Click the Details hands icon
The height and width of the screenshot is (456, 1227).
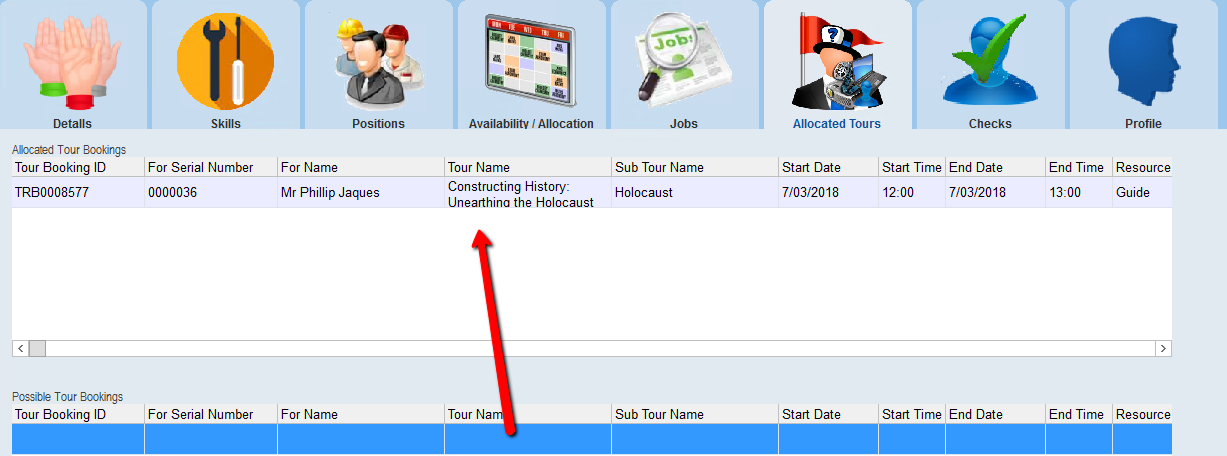point(72,60)
